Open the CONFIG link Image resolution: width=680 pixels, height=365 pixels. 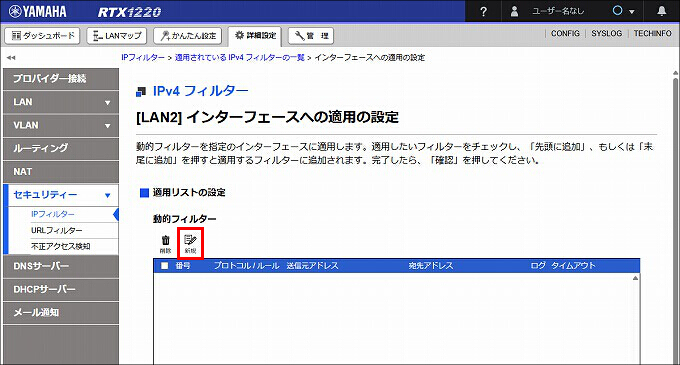point(565,33)
